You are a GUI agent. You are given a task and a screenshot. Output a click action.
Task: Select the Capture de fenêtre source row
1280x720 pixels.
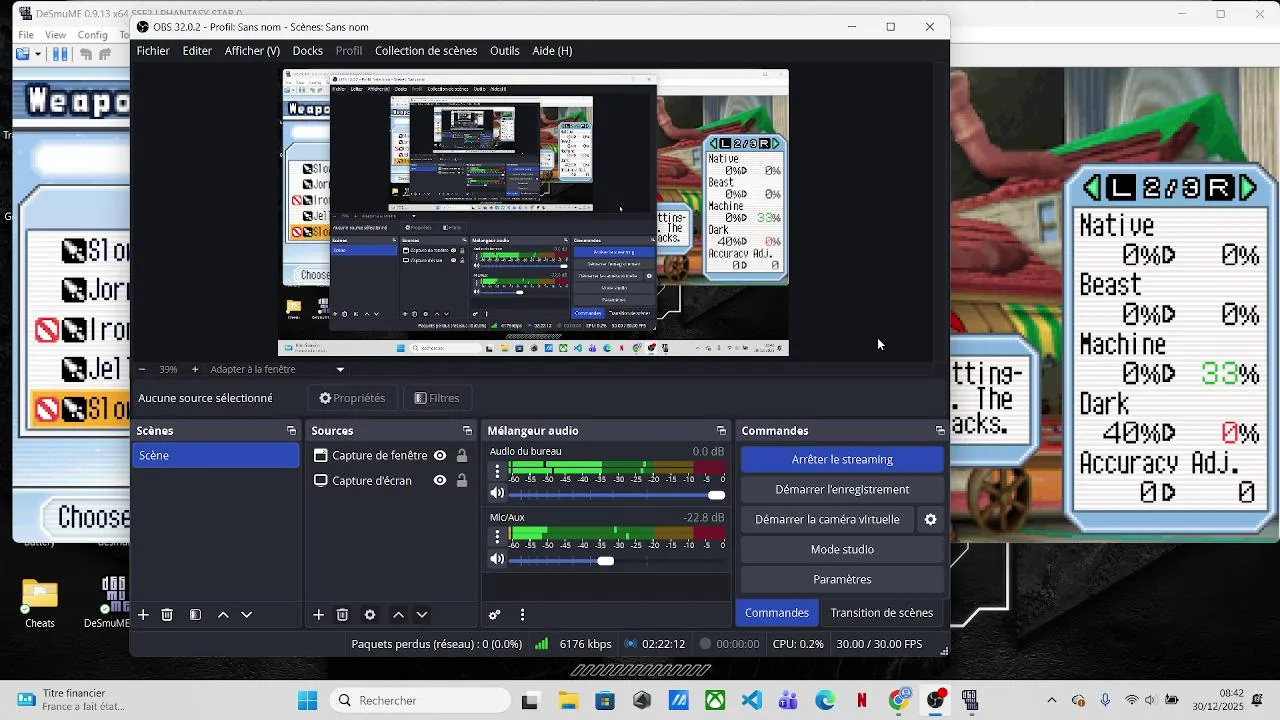pos(390,456)
